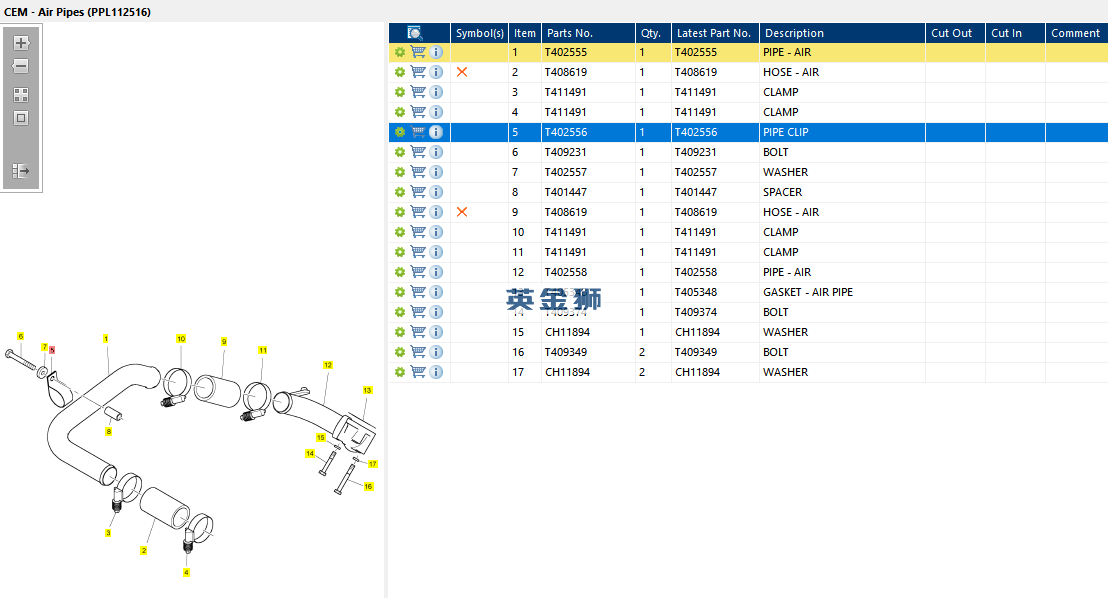Open info for item 6 BOLT

(x=436, y=152)
